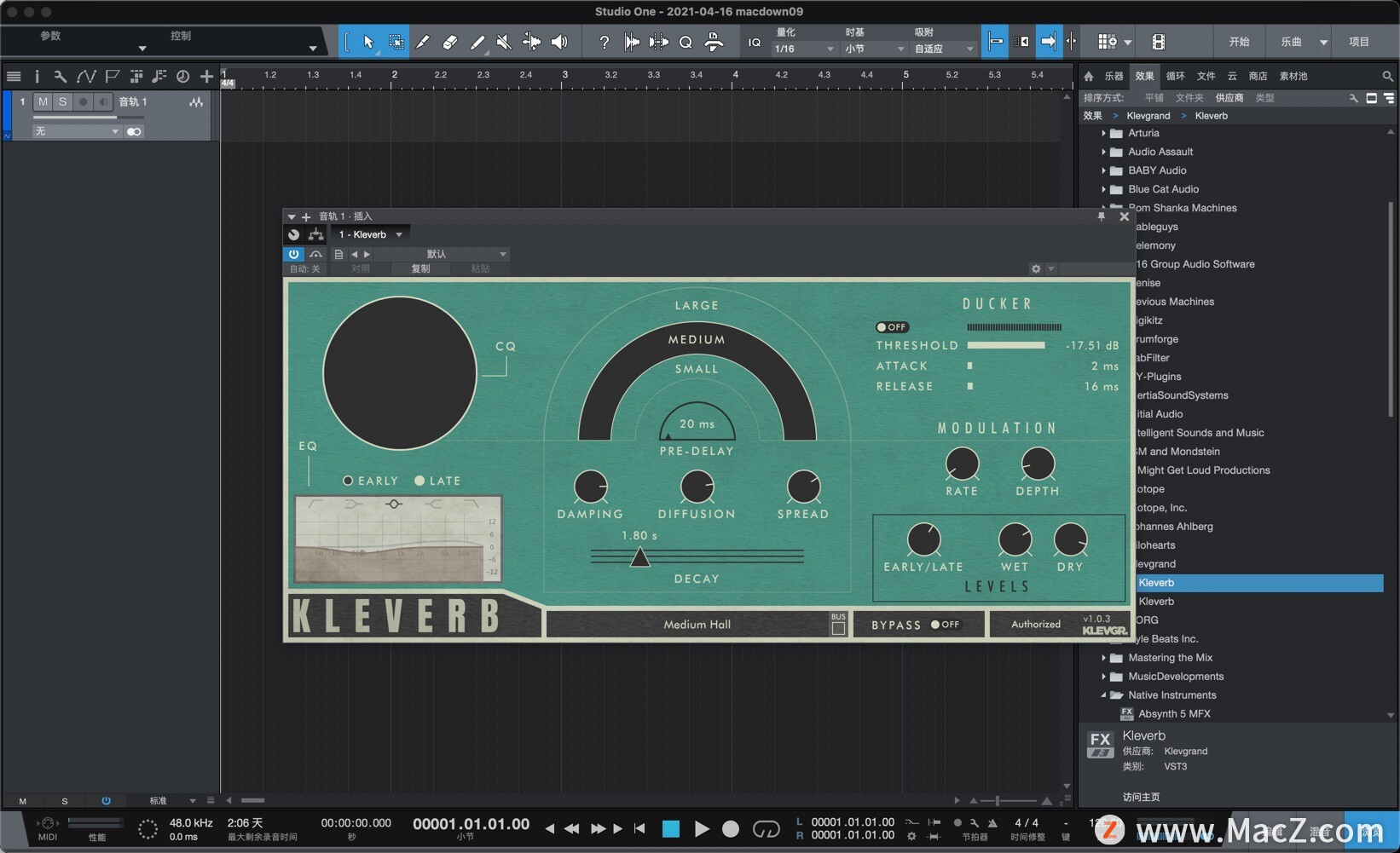Show track list hamburger icon
1400x853 pixels.
pyautogui.click(x=14, y=77)
